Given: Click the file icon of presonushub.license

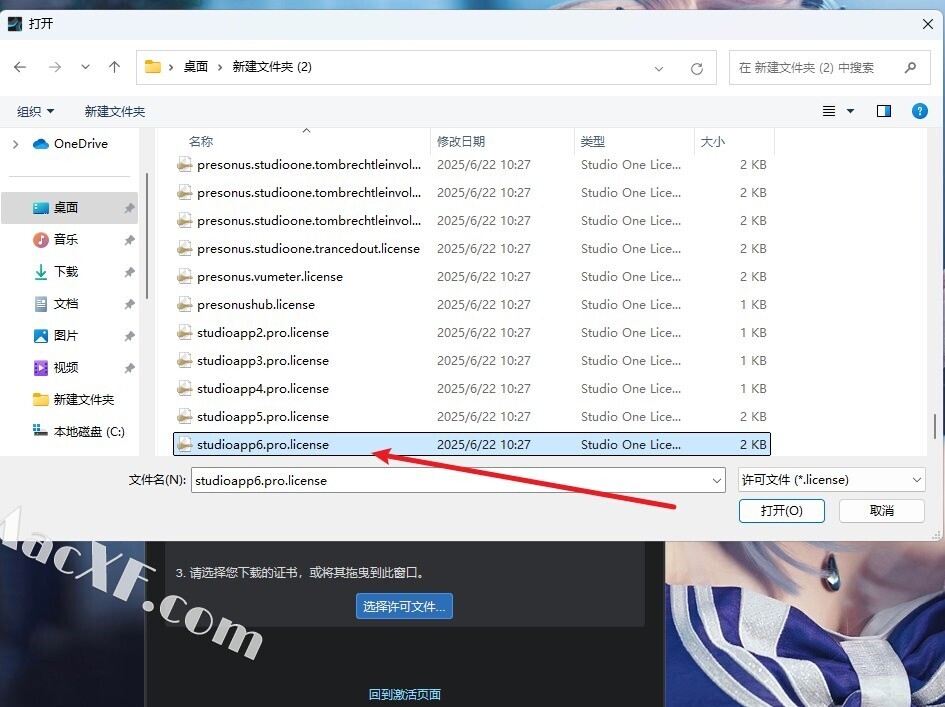Looking at the screenshot, I should coord(184,305).
